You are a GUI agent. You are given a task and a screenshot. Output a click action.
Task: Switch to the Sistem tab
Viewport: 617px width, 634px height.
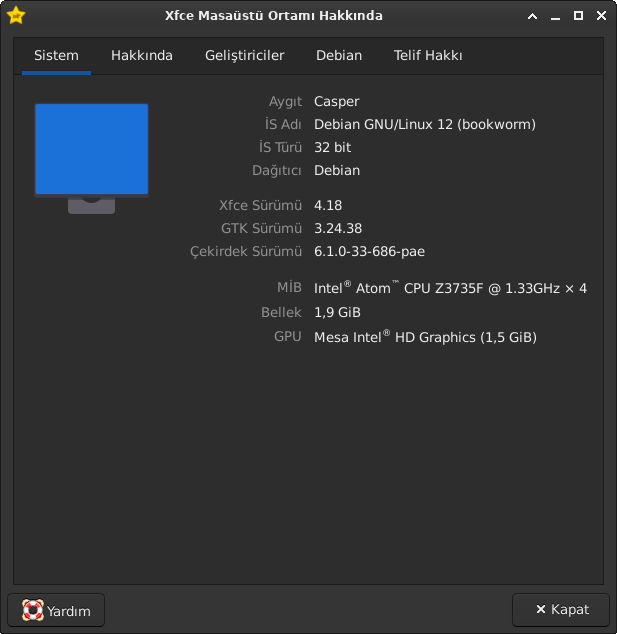coord(56,56)
